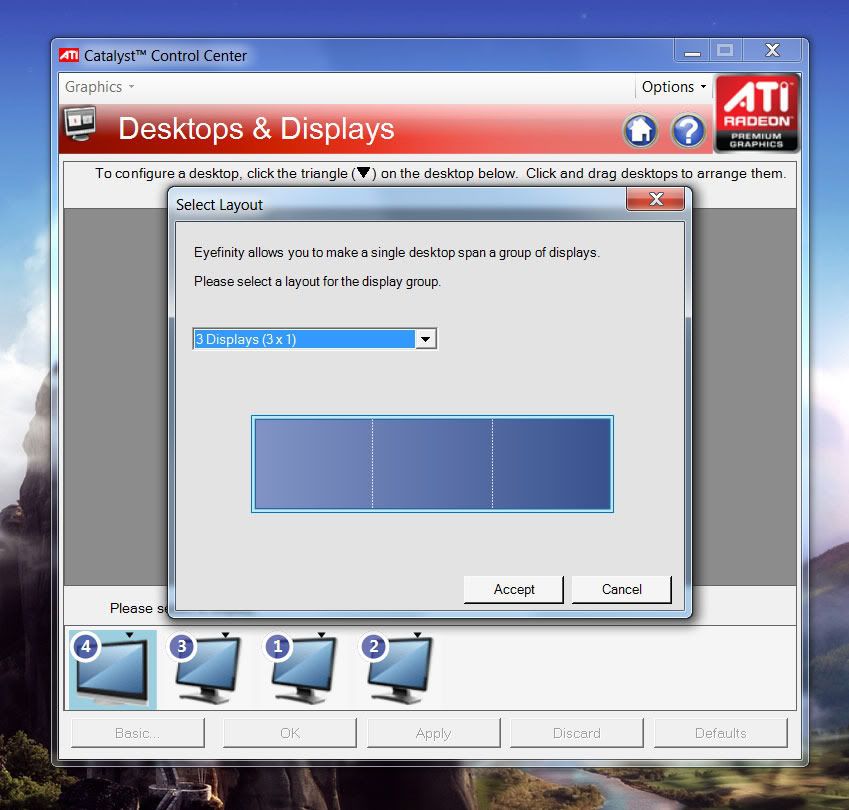
Task: Open the triangle menu on display 1
Action: pyautogui.click(x=321, y=635)
